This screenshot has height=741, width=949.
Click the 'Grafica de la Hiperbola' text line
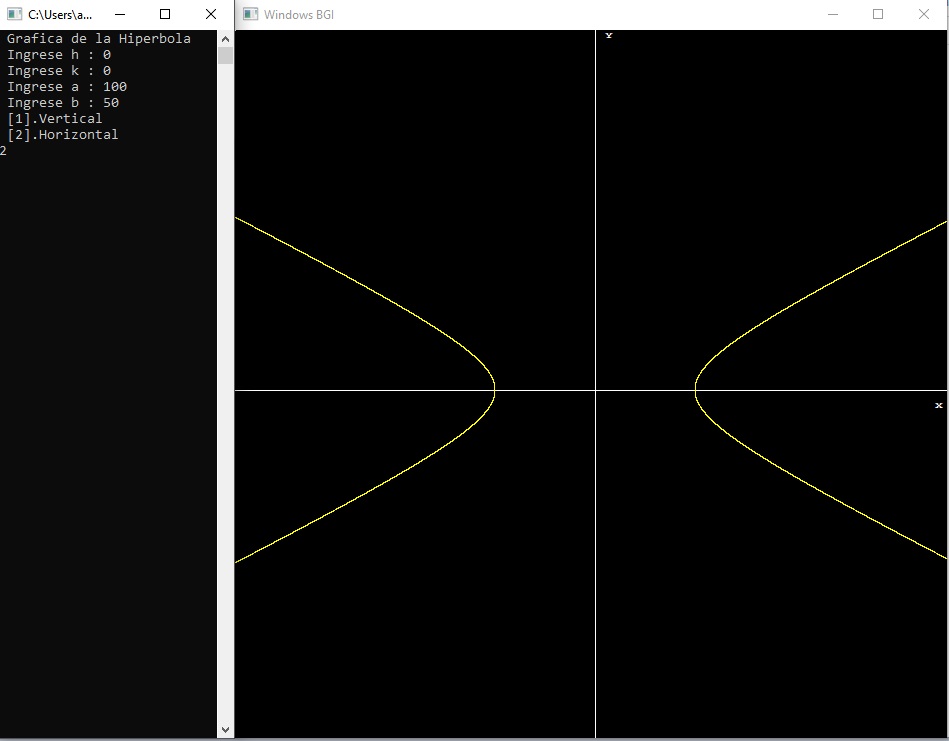(99, 39)
